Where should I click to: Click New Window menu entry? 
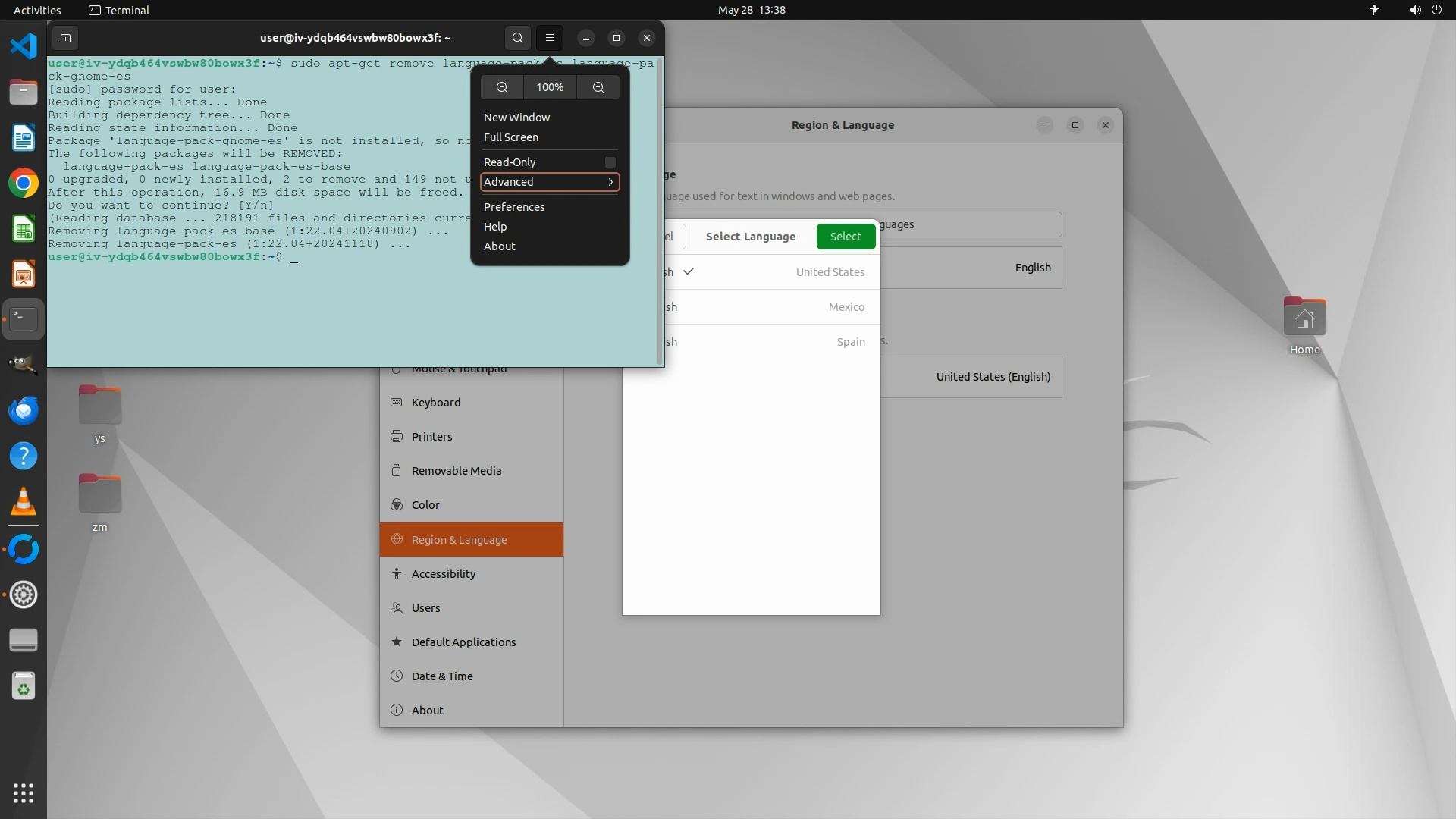point(516,118)
